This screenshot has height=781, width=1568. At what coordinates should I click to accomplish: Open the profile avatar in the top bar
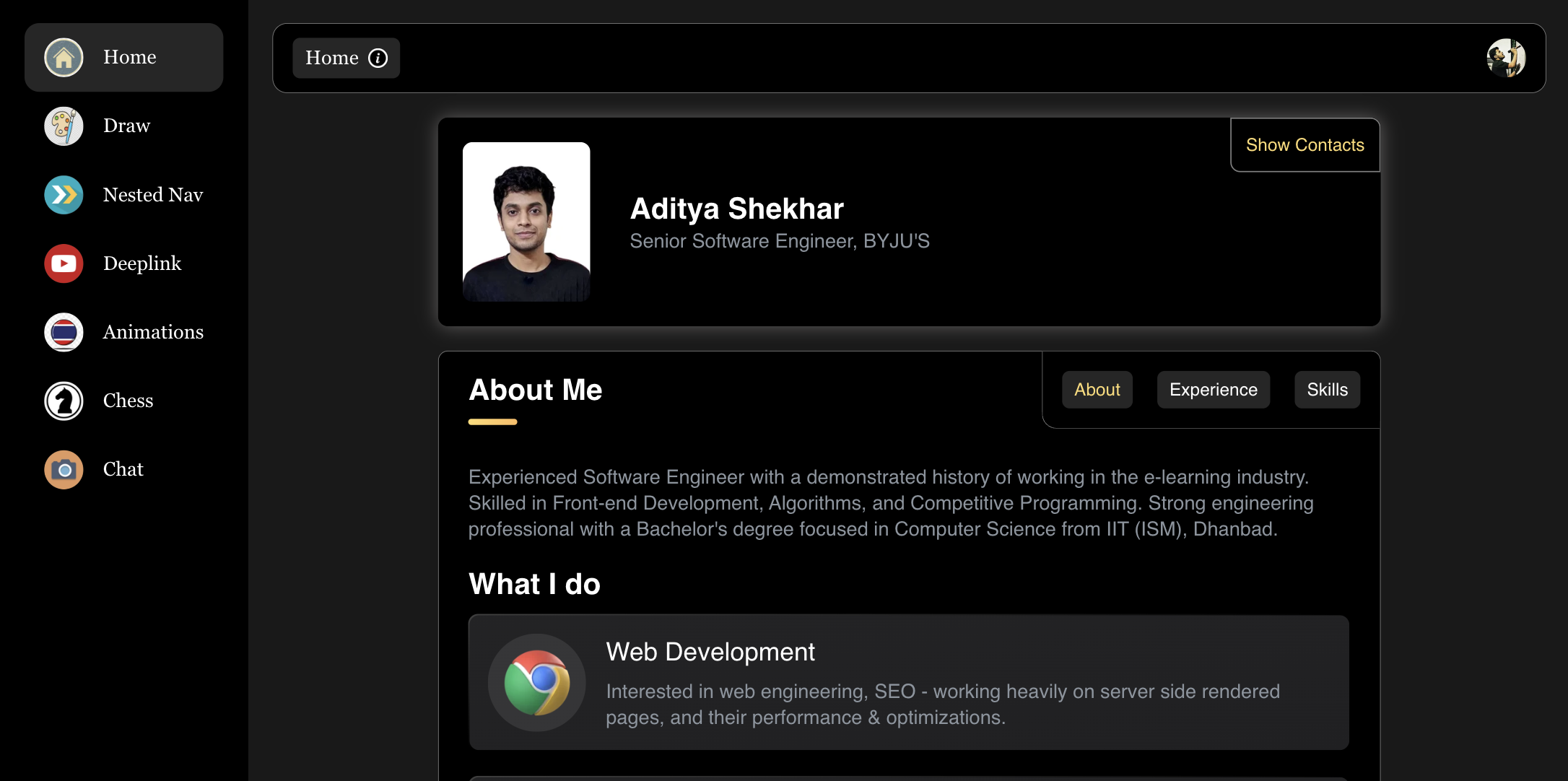pyautogui.click(x=1506, y=58)
